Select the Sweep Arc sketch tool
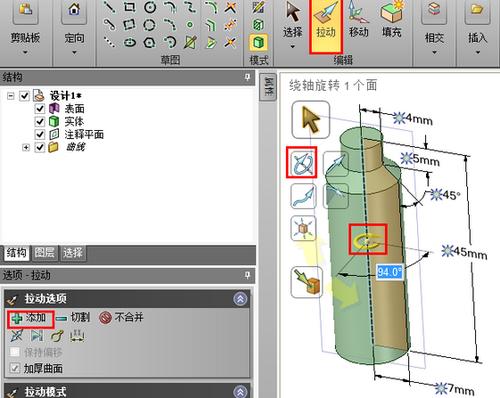Viewport: 500px width, 398px height. pyautogui.click(x=170, y=42)
